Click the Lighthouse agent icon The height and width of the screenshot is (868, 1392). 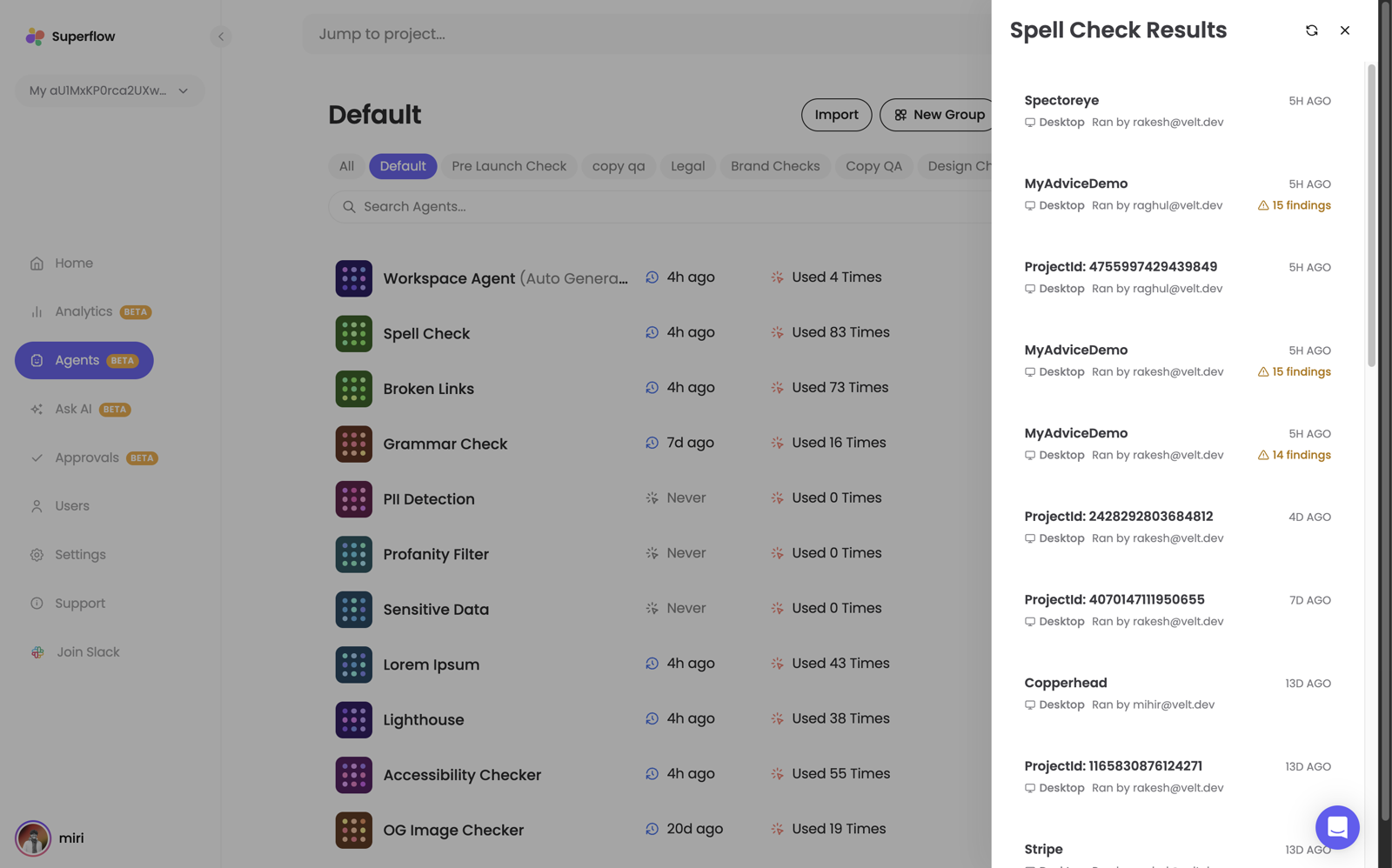click(354, 720)
